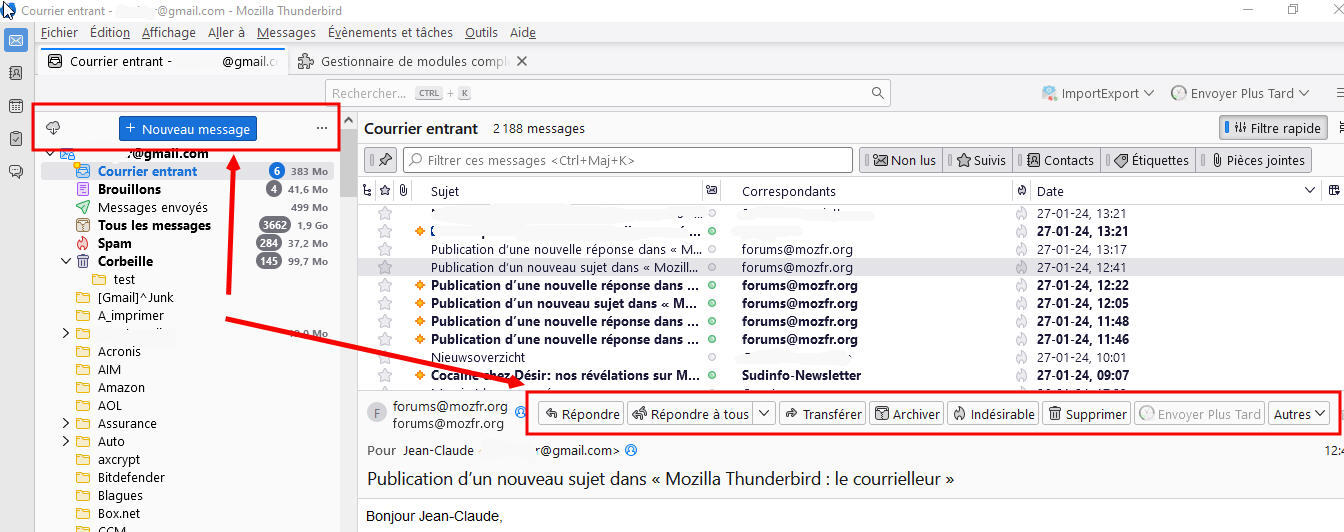Click the contact icon after the recipient address

coord(631,451)
